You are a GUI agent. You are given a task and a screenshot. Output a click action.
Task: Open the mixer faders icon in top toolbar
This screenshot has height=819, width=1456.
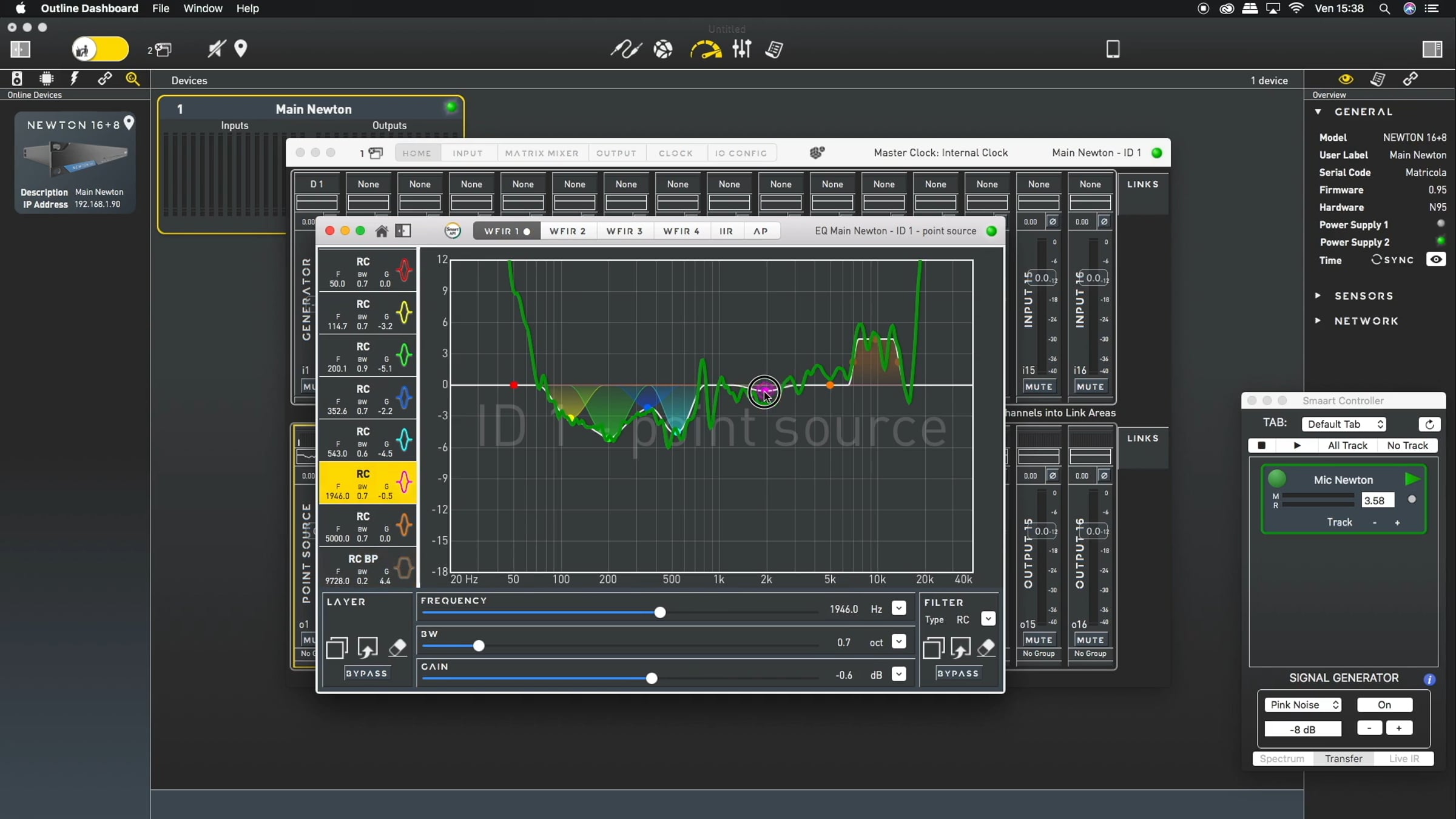(741, 49)
